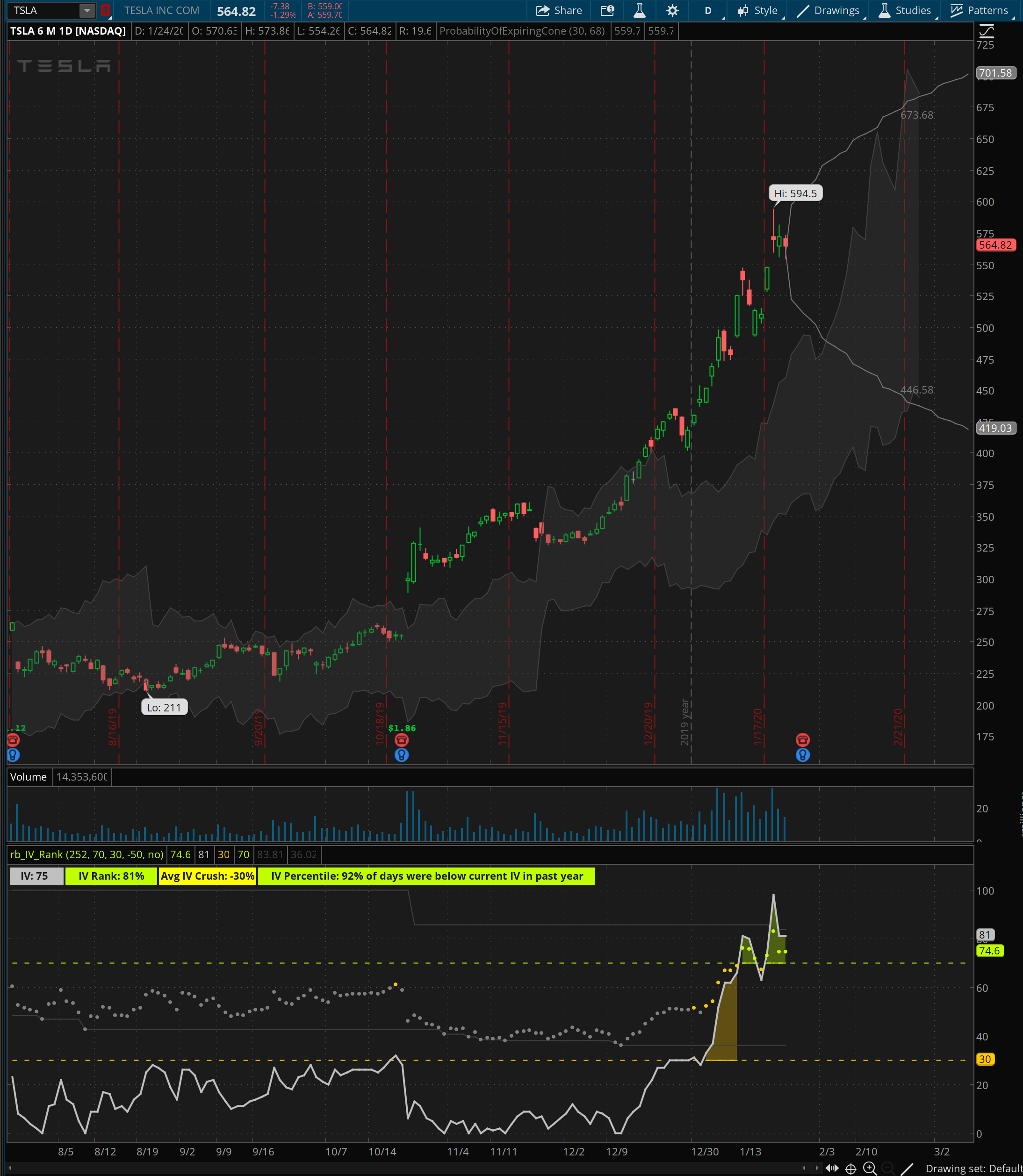
Task: Click the 11/15/19 expiration line marker
Action: point(502,724)
